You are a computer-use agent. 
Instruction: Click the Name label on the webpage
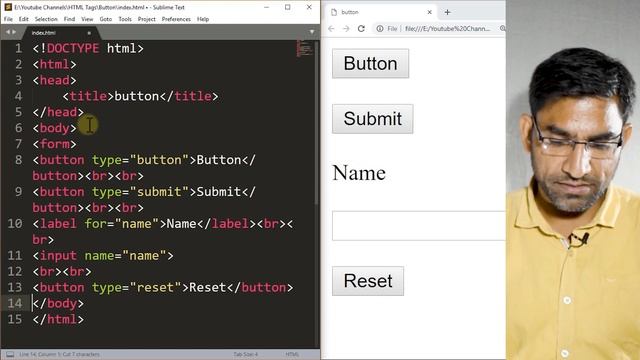tap(359, 173)
